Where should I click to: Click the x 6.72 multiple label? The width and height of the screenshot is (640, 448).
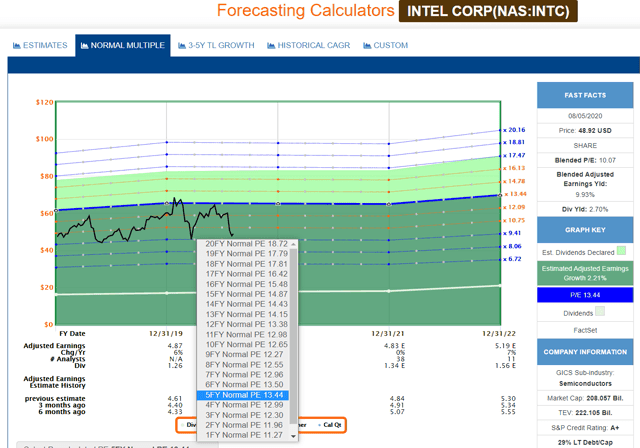(512, 259)
